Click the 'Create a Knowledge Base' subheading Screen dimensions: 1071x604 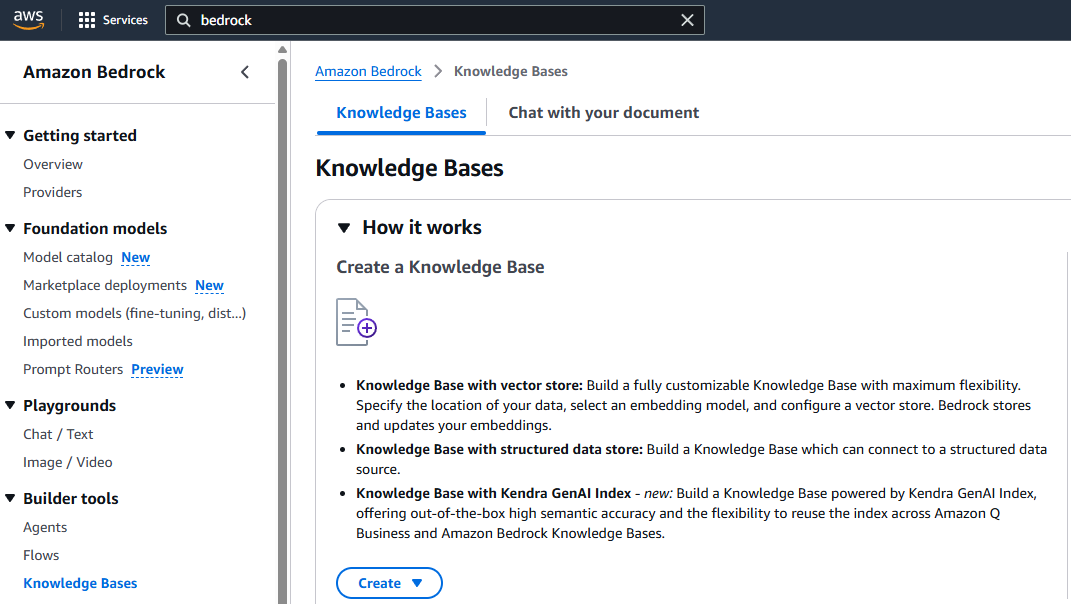[440, 267]
